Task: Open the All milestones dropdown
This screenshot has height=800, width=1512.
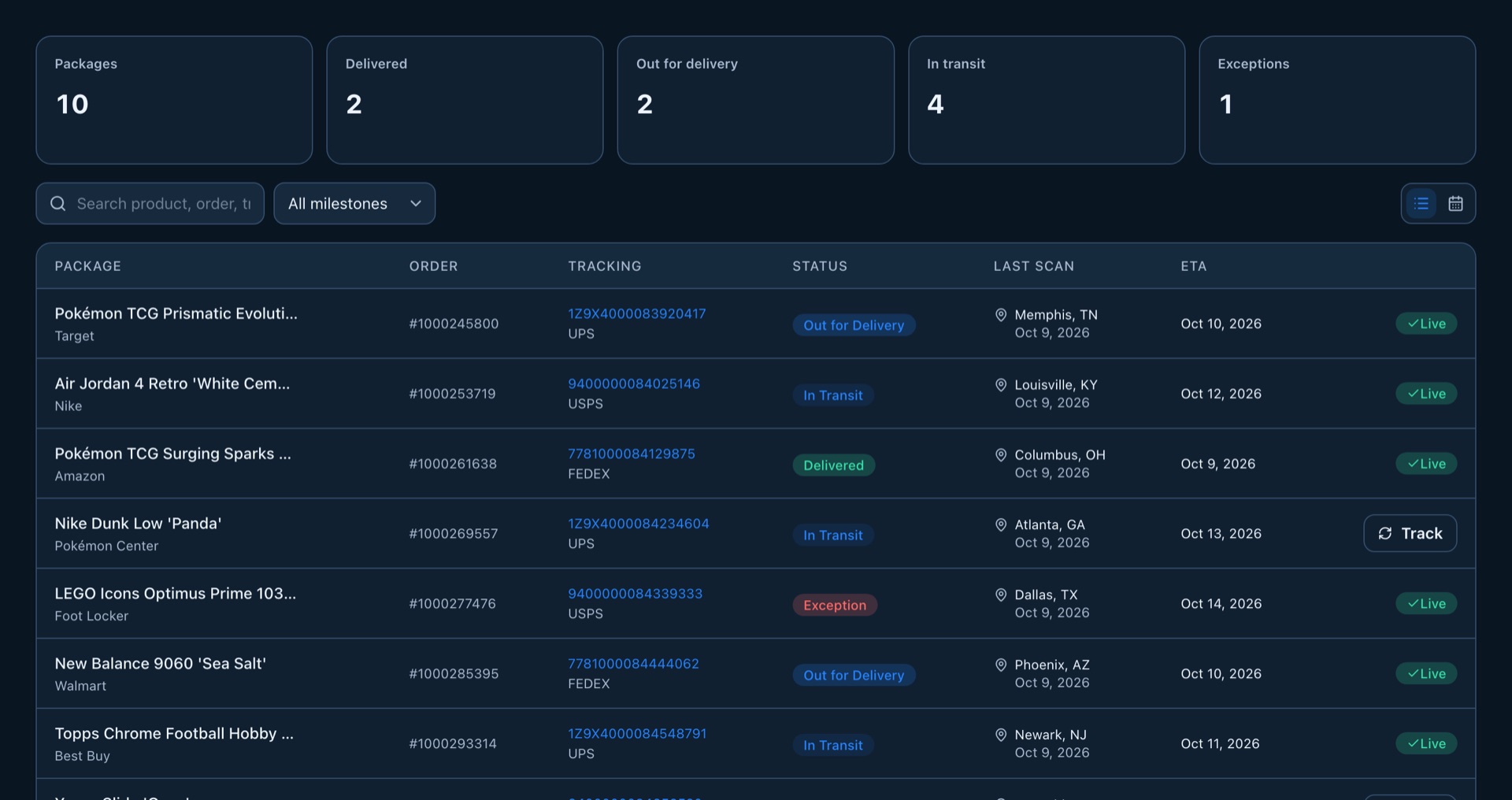Action: click(354, 204)
